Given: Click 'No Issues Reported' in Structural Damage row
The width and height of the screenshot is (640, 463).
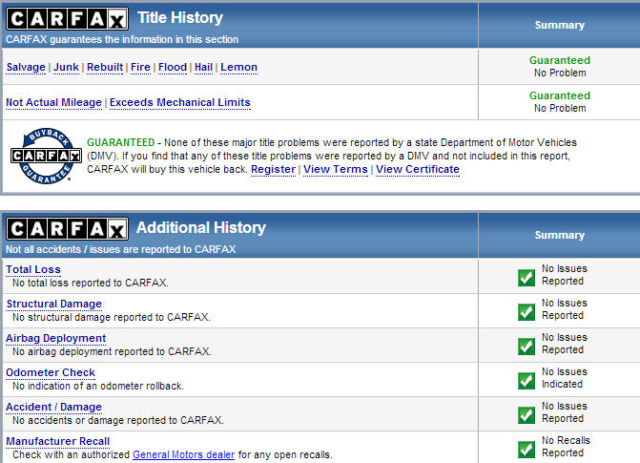Looking at the screenshot, I should coord(564,309).
